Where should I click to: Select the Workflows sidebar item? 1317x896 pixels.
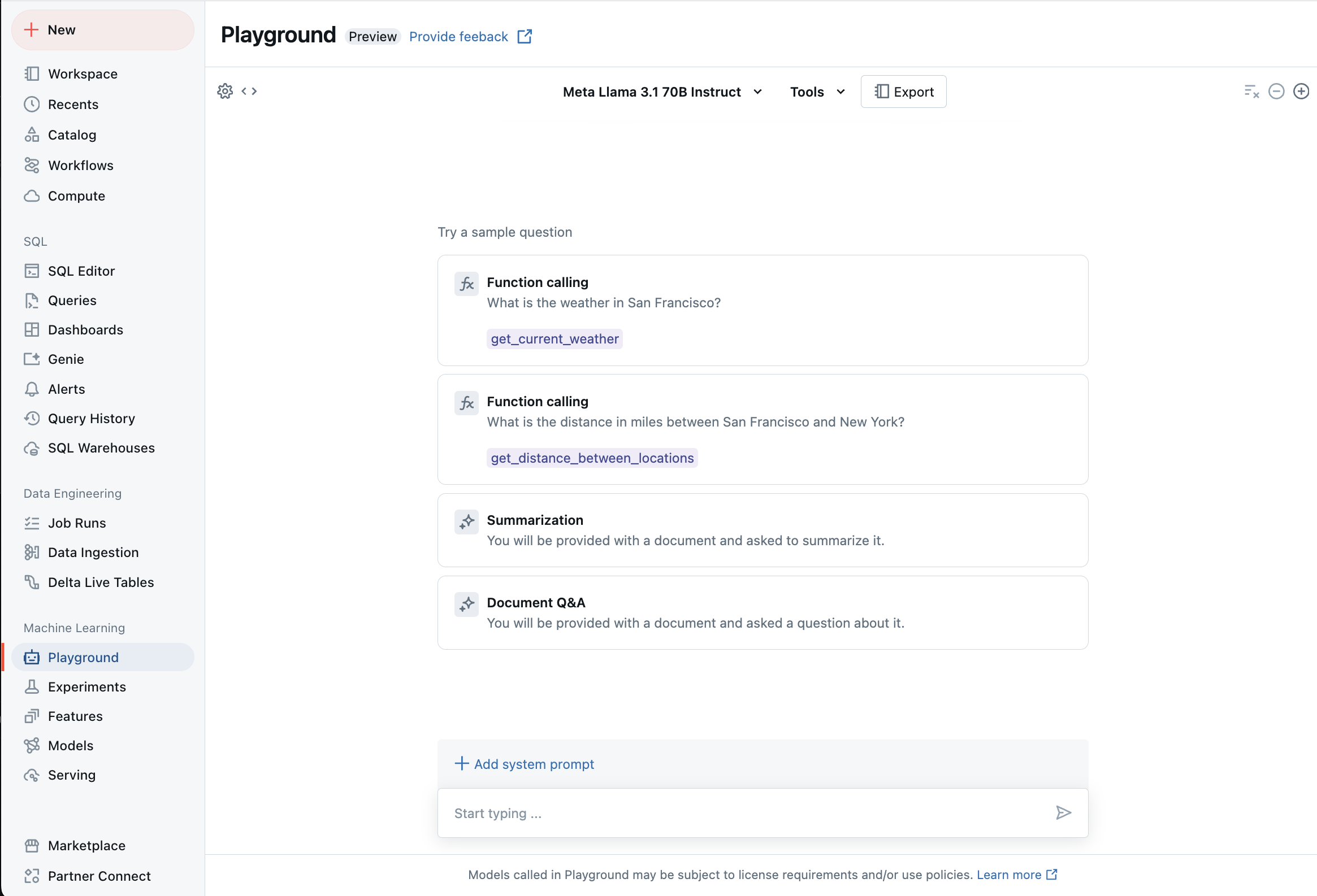(80, 165)
